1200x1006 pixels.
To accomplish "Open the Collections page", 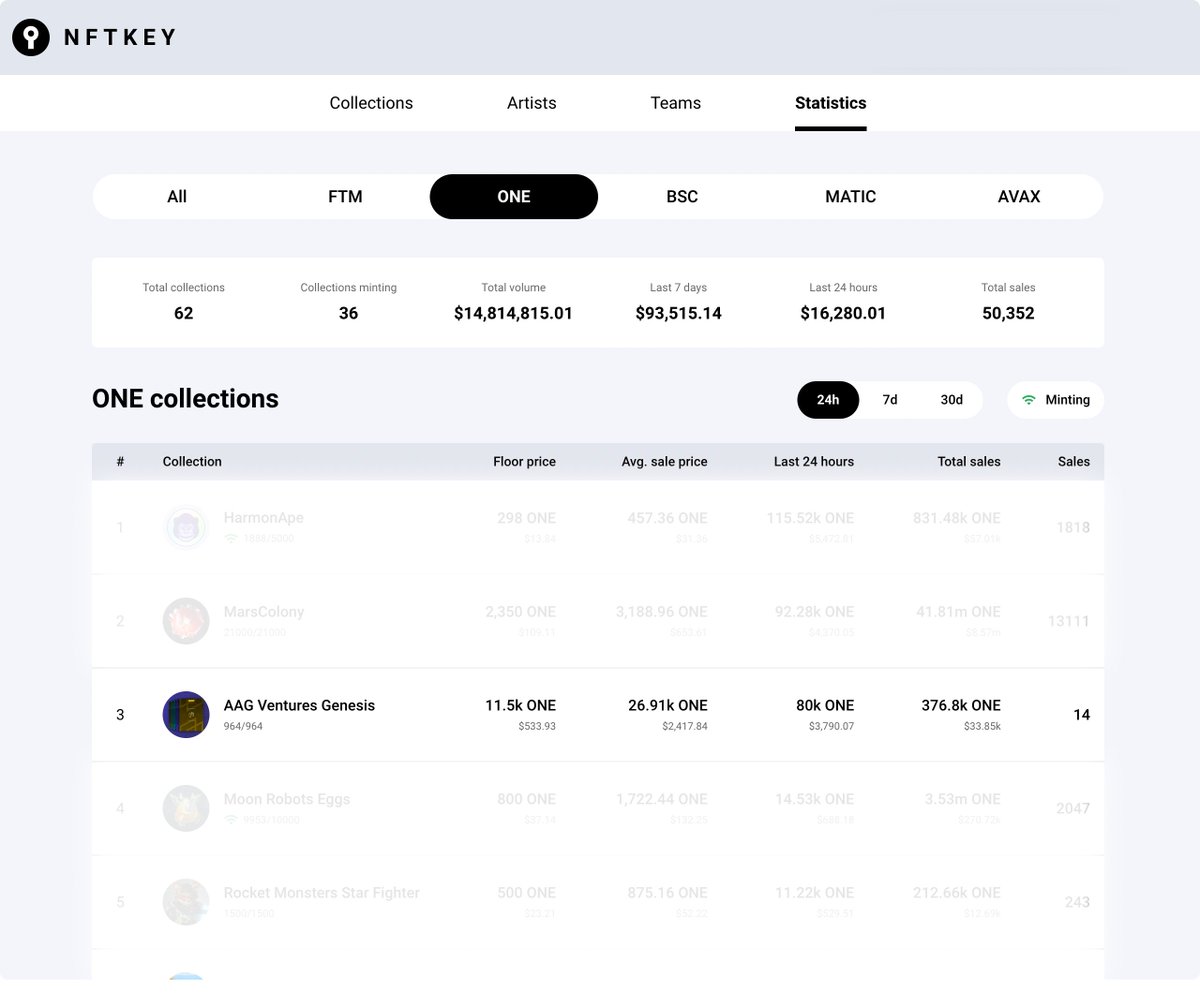I will pyautogui.click(x=371, y=103).
